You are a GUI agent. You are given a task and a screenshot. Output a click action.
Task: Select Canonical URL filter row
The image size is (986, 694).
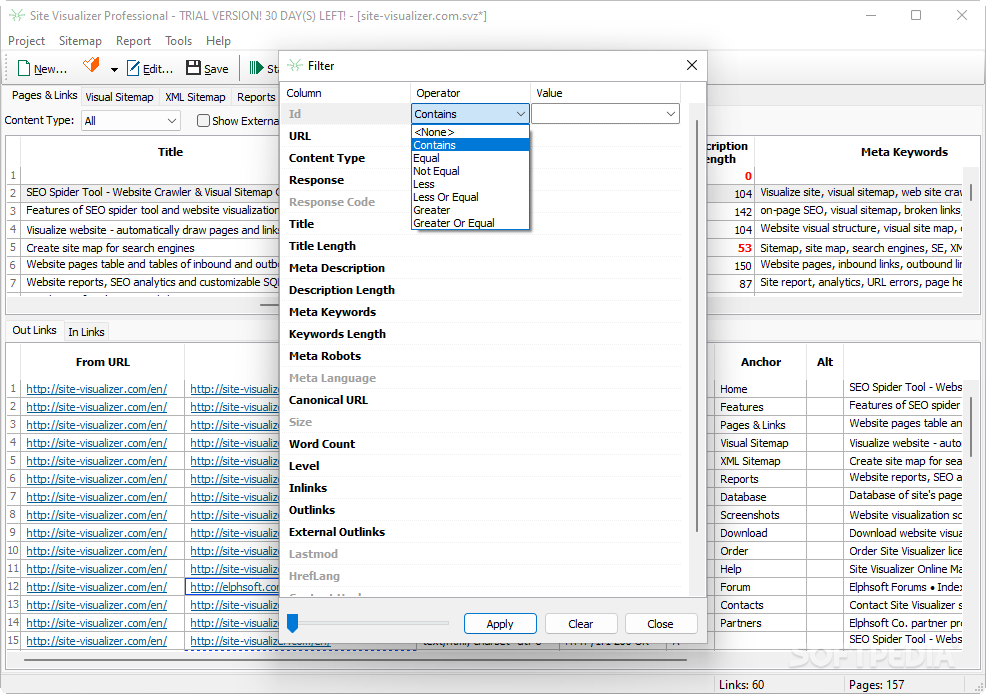[328, 400]
